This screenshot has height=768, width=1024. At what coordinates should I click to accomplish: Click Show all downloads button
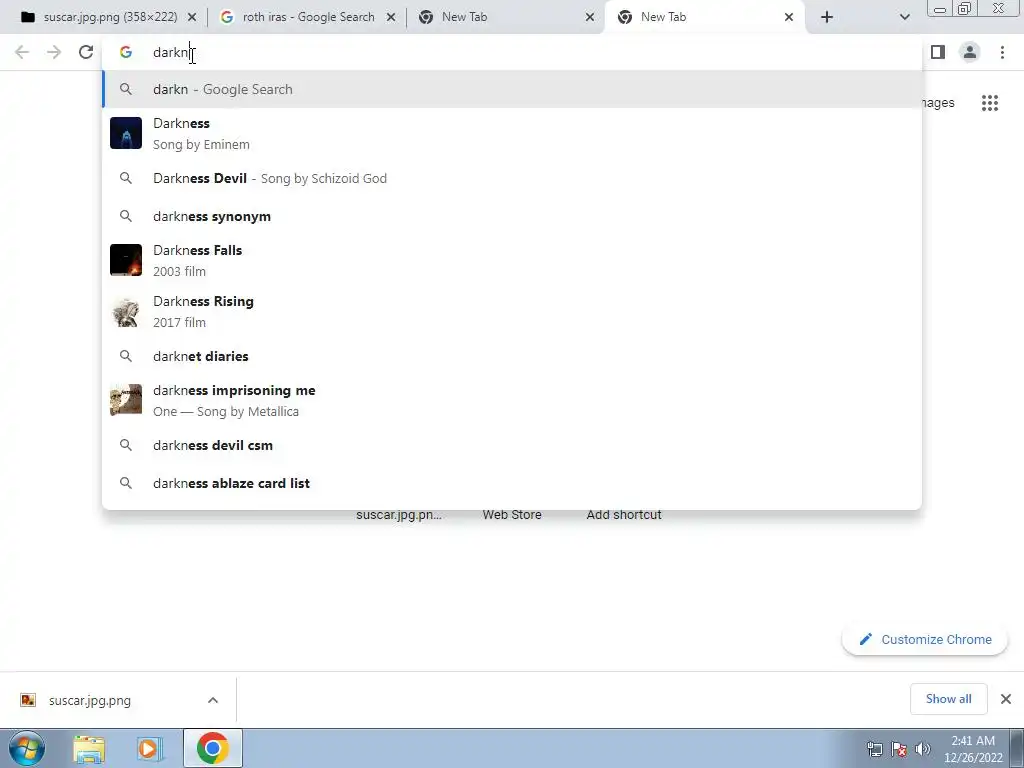(x=948, y=699)
